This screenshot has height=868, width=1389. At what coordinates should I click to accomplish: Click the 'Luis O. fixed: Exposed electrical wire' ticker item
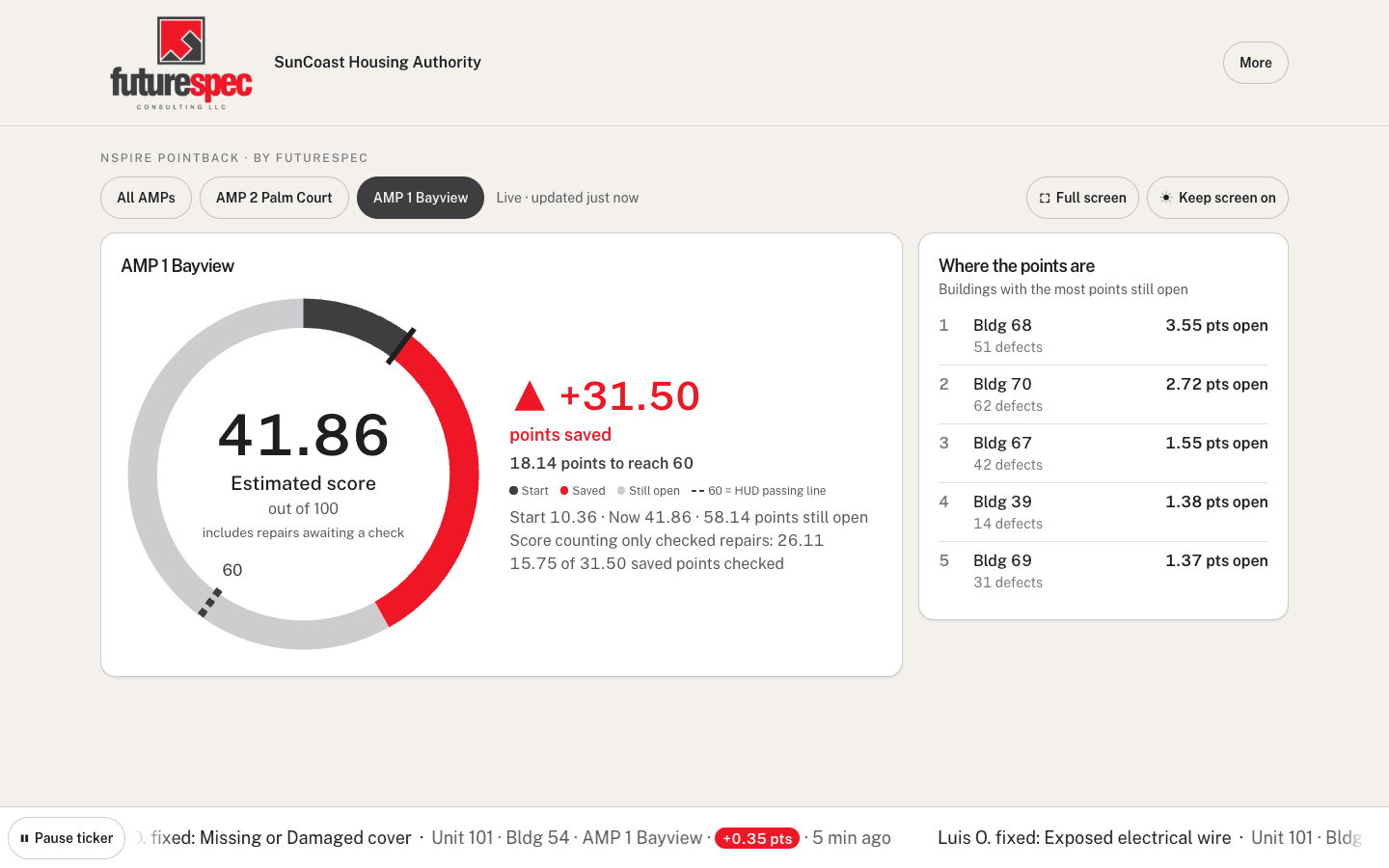1084,838
